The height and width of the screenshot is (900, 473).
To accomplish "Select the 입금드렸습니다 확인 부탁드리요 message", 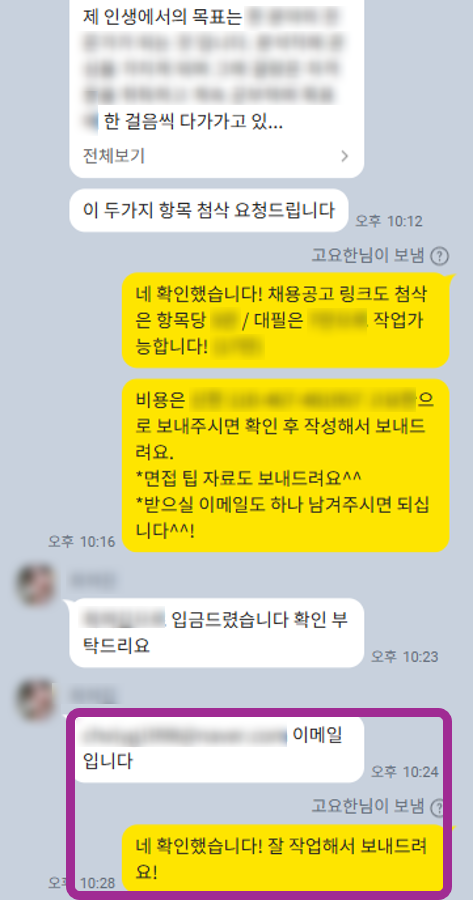I will coord(216,633).
